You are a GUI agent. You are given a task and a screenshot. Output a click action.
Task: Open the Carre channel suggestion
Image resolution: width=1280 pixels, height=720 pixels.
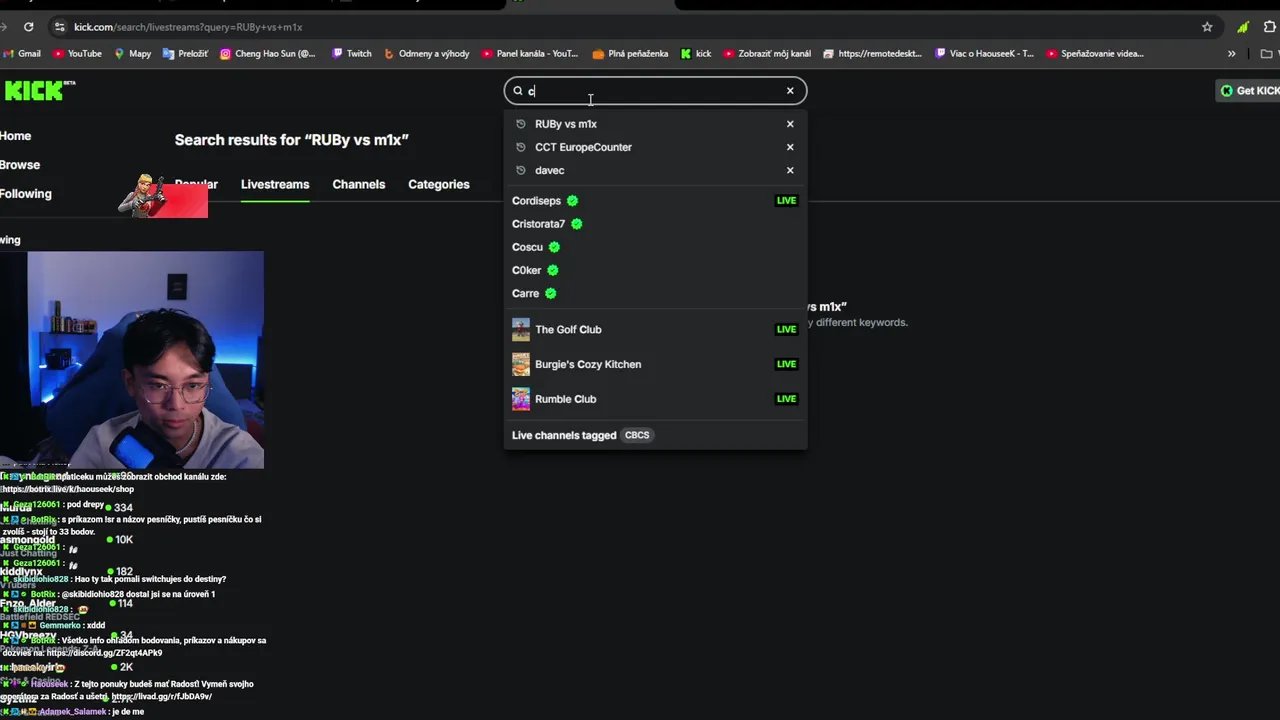[655, 293]
